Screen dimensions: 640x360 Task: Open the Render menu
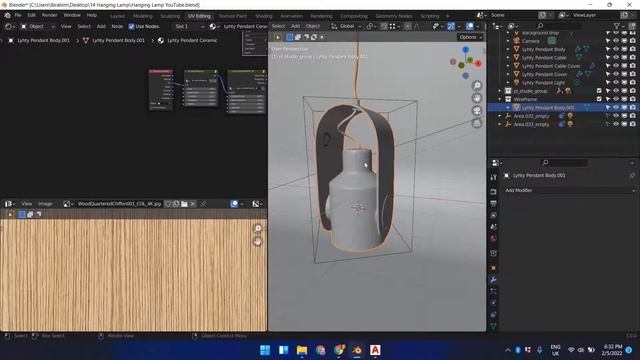50,15
